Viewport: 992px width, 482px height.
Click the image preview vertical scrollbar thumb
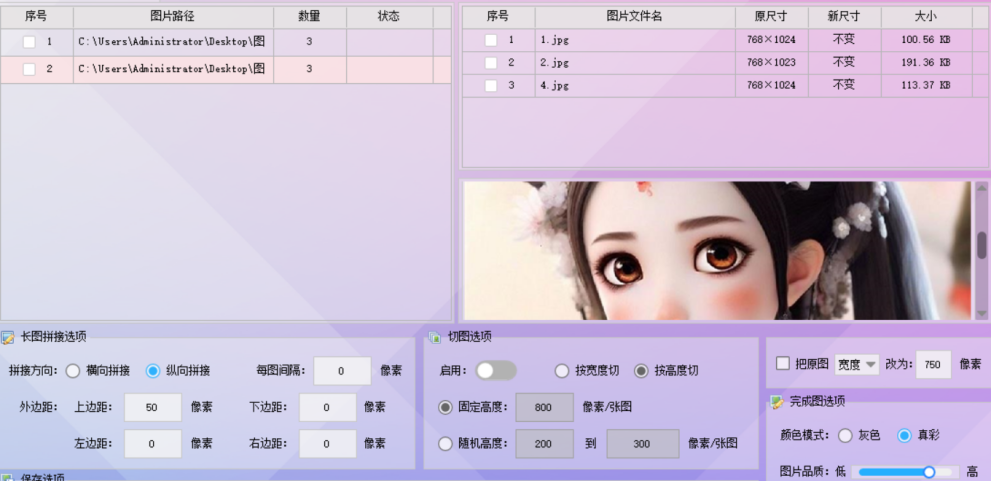click(982, 245)
